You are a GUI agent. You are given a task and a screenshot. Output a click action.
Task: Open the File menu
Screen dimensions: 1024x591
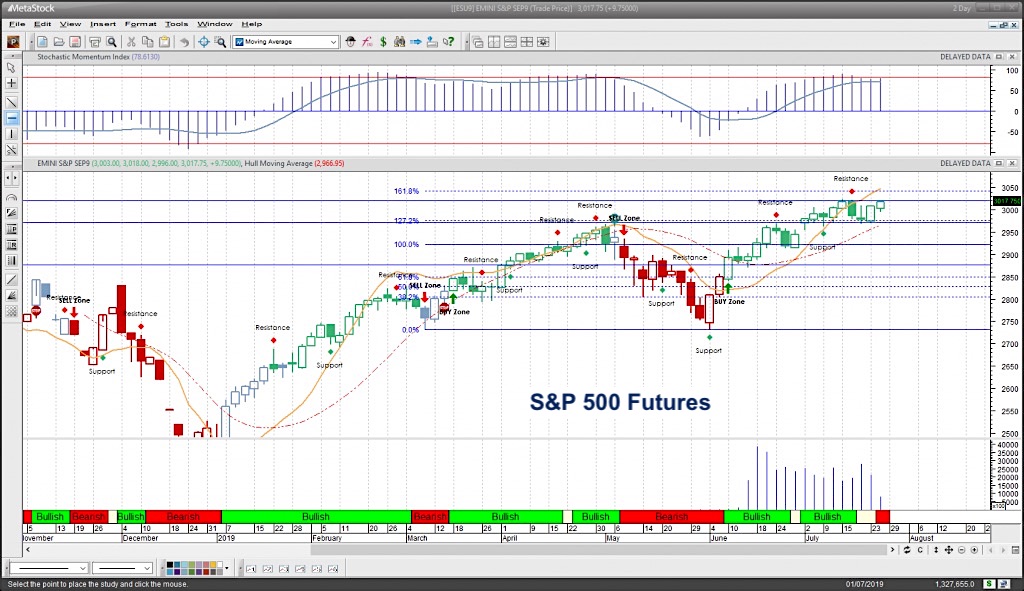pyautogui.click(x=17, y=24)
